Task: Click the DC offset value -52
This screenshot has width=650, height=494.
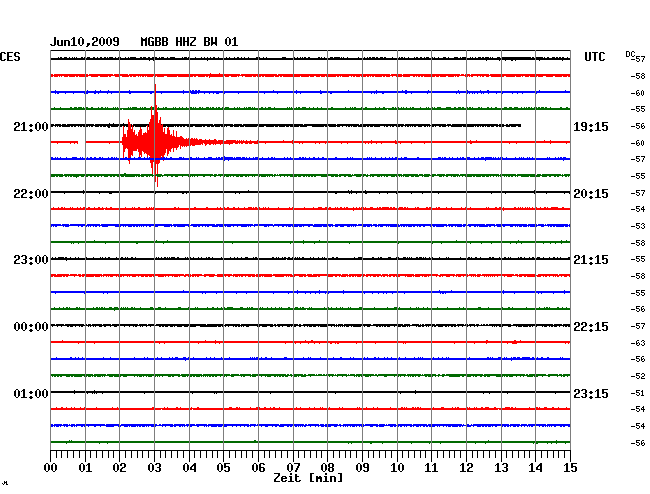Action: point(638,376)
